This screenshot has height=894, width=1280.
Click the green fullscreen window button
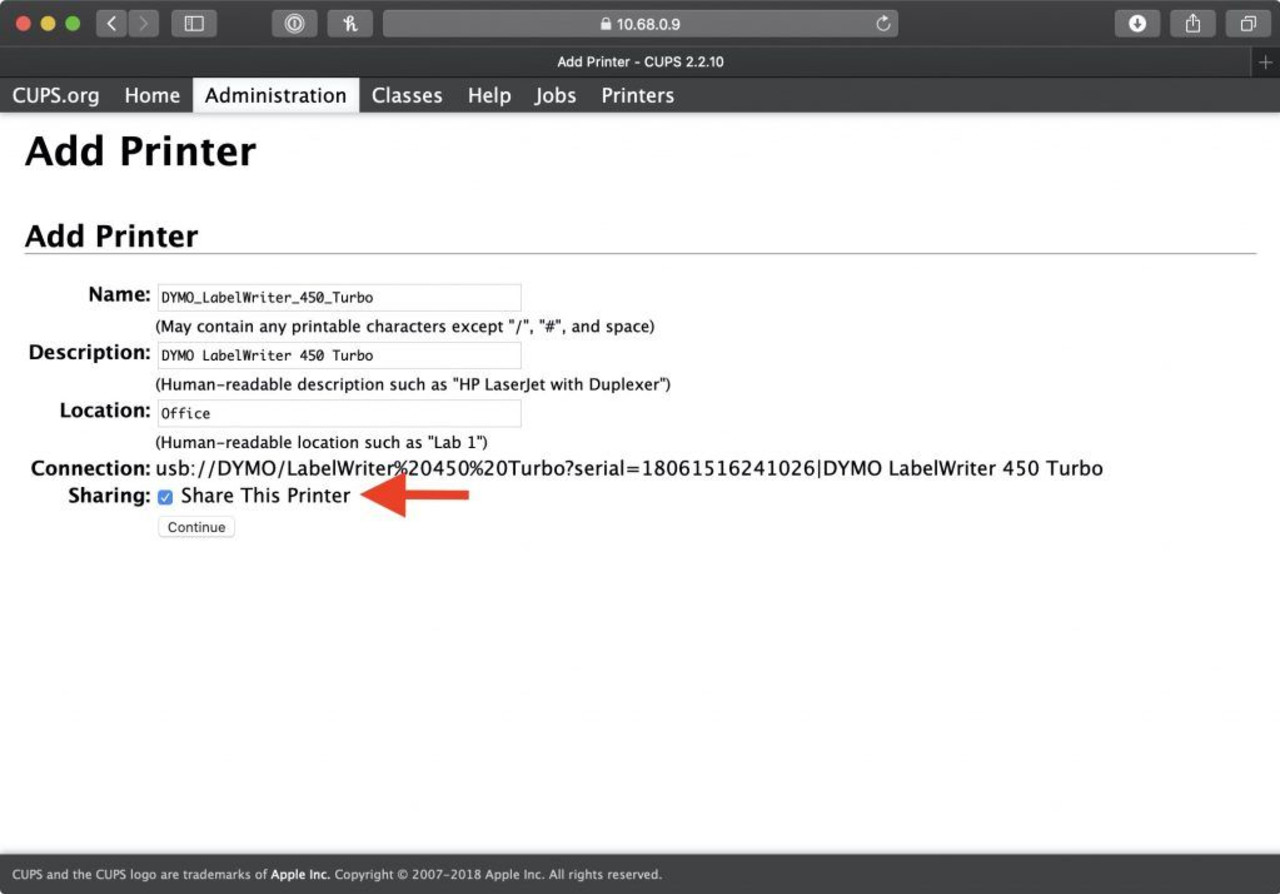point(72,24)
